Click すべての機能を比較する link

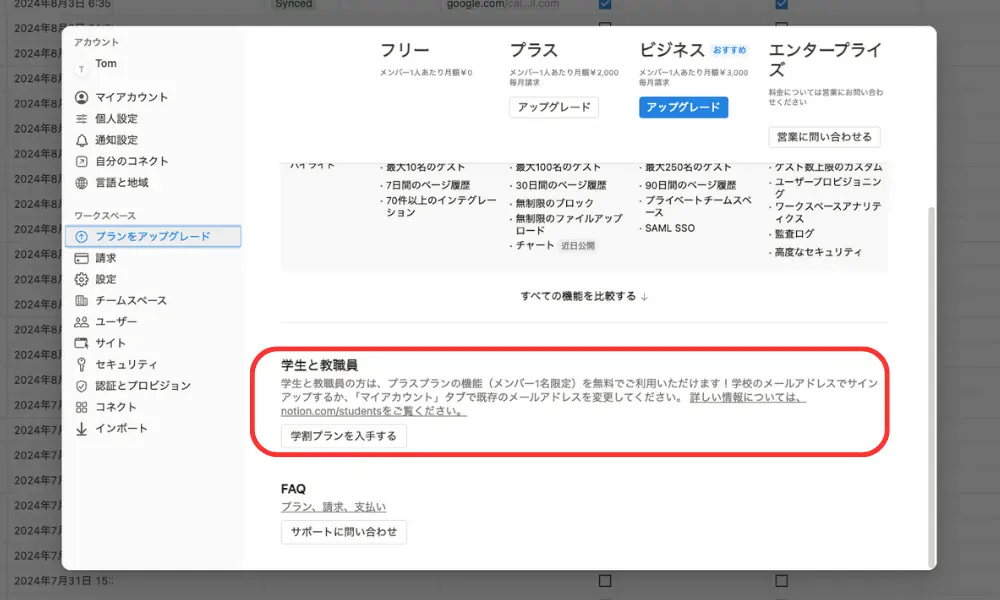tap(584, 296)
